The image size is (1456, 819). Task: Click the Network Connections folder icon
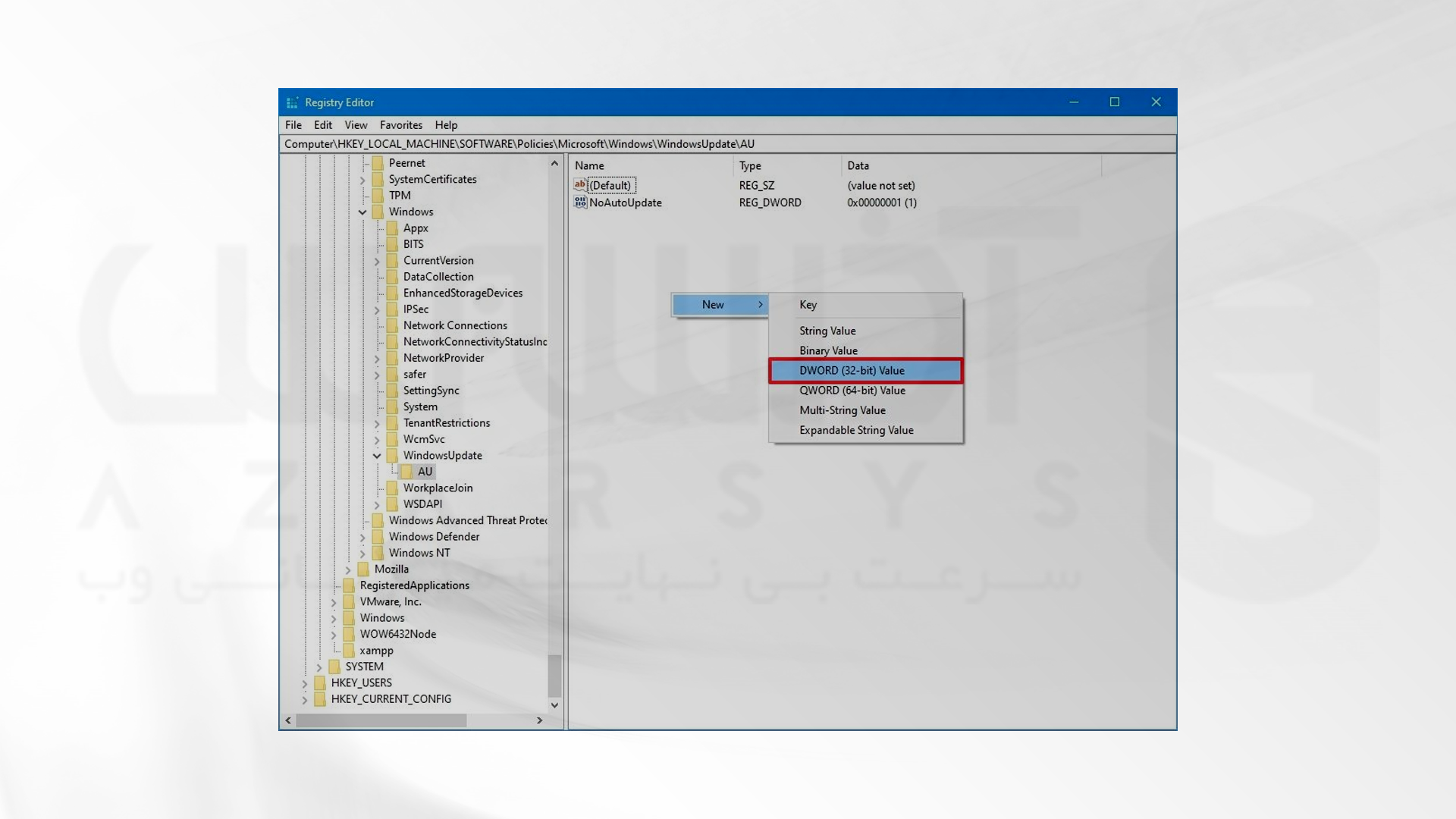[393, 326]
